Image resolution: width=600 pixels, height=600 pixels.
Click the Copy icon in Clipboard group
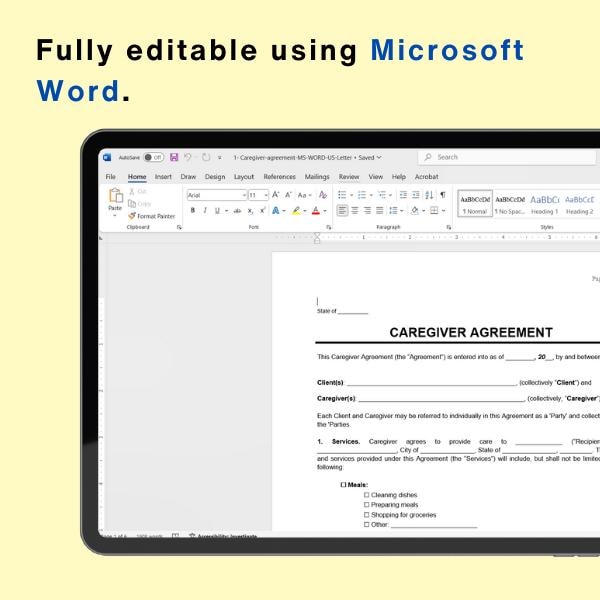tap(132, 204)
